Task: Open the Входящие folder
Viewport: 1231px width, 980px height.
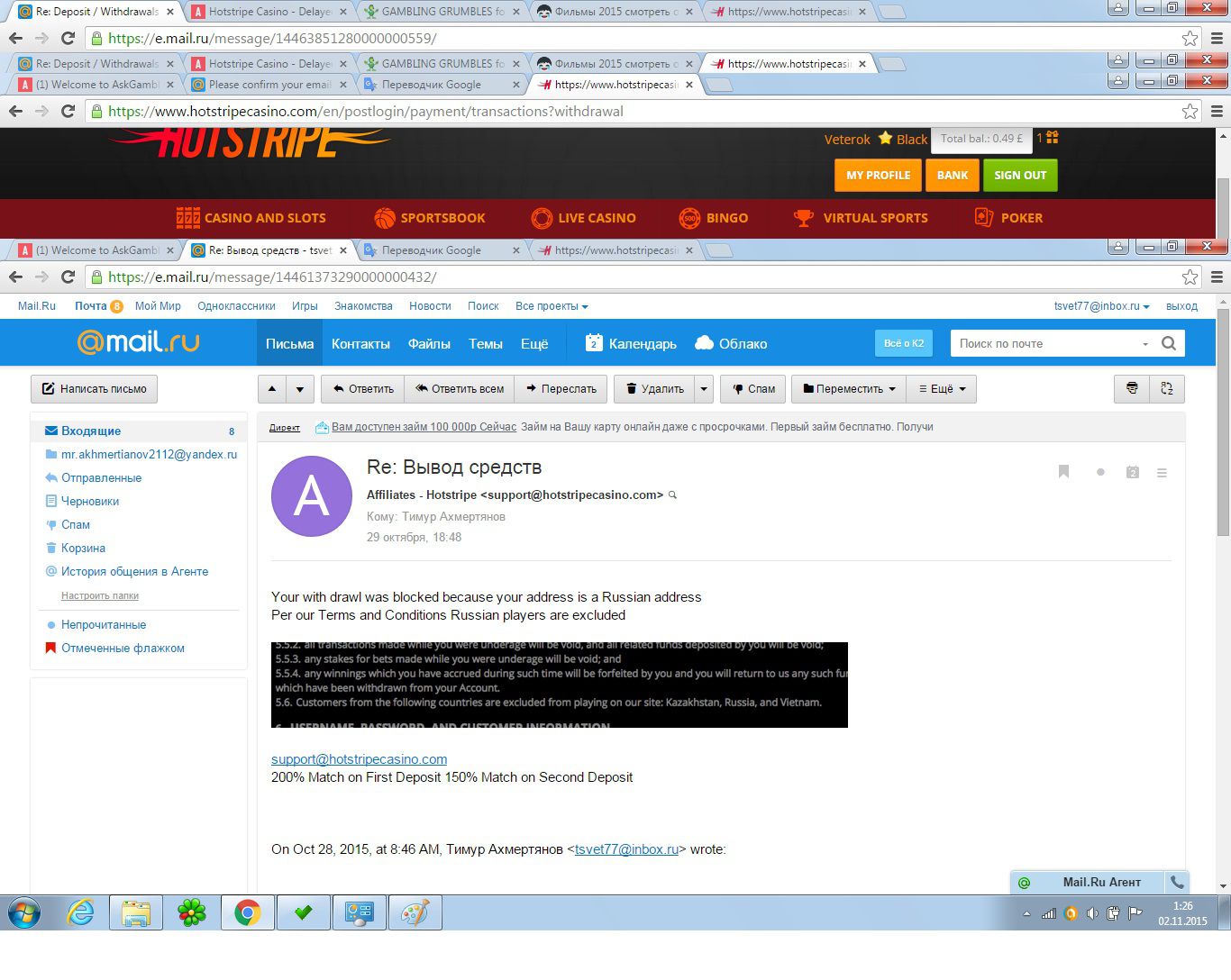Action: [x=139, y=431]
